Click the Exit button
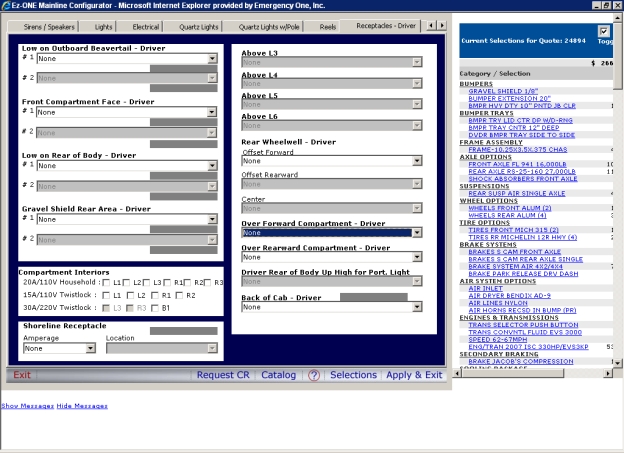The height and width of the screenshot is (453, 624). click(x=22, y=375)
